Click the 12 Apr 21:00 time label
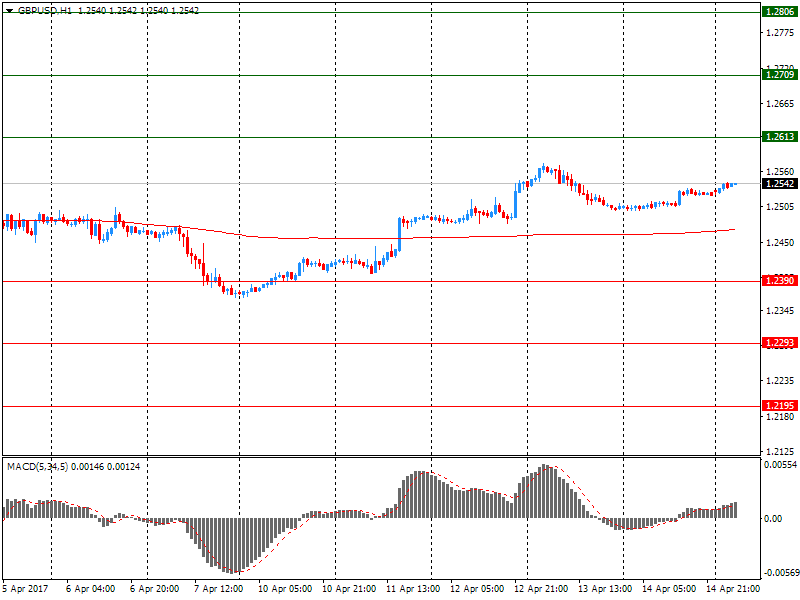Image resolution: width=800 pixels, height=600 pixels. tap(541, 589)
